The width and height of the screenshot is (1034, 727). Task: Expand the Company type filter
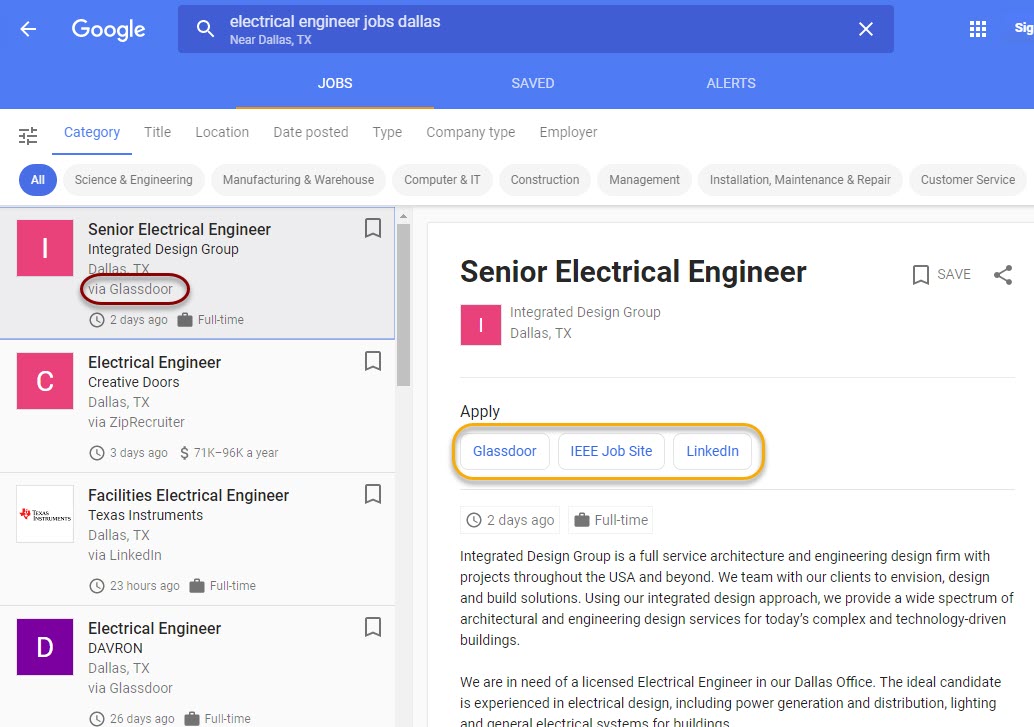coord(470,132)
